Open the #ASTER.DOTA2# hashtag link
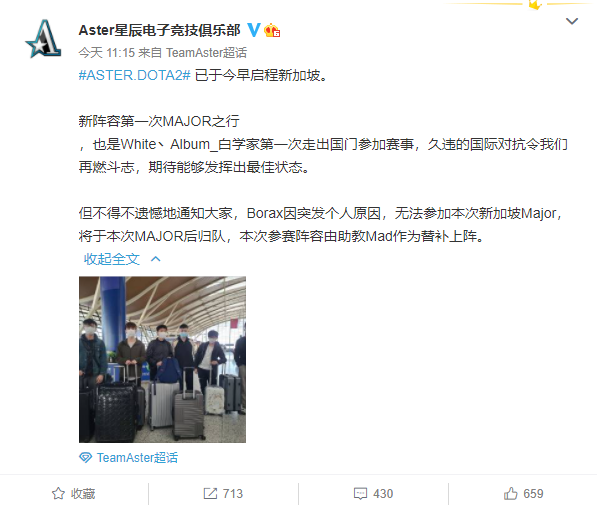The image size is (597, 507). [134, 75]
